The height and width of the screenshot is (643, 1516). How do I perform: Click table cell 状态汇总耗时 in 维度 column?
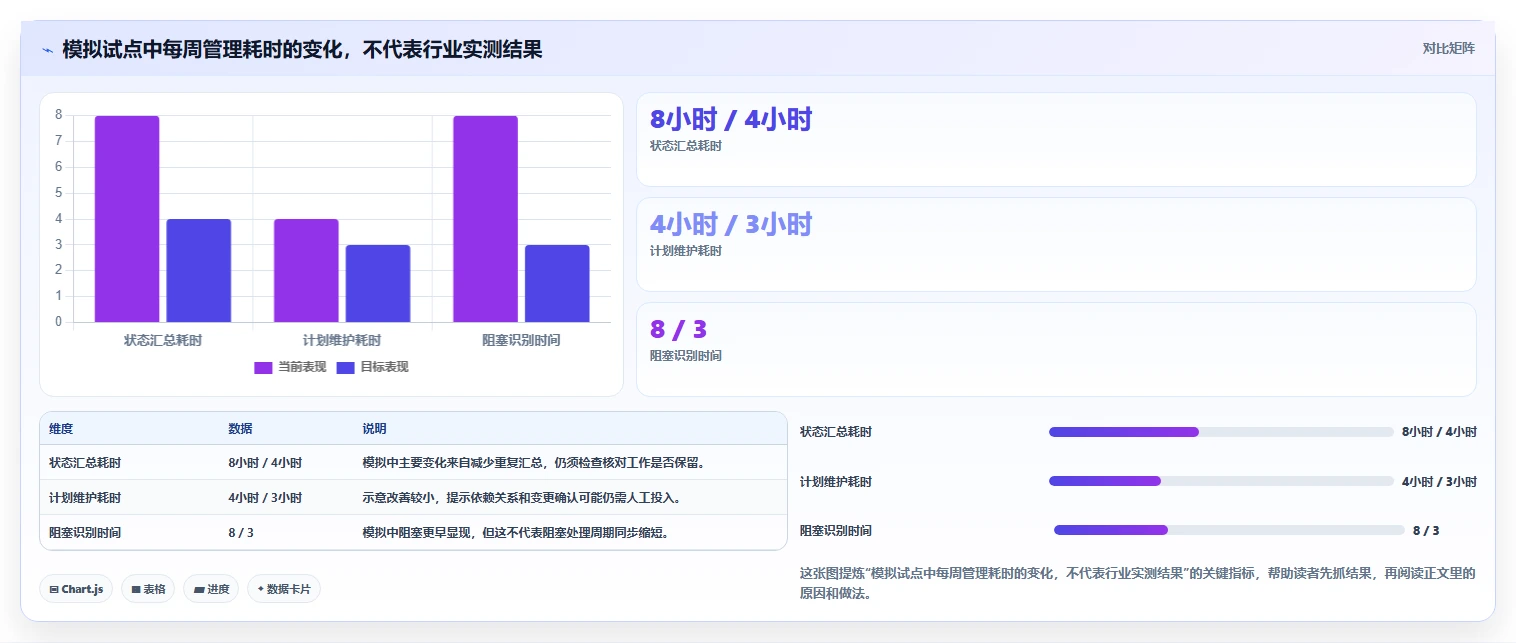click(x=85, y=463)
